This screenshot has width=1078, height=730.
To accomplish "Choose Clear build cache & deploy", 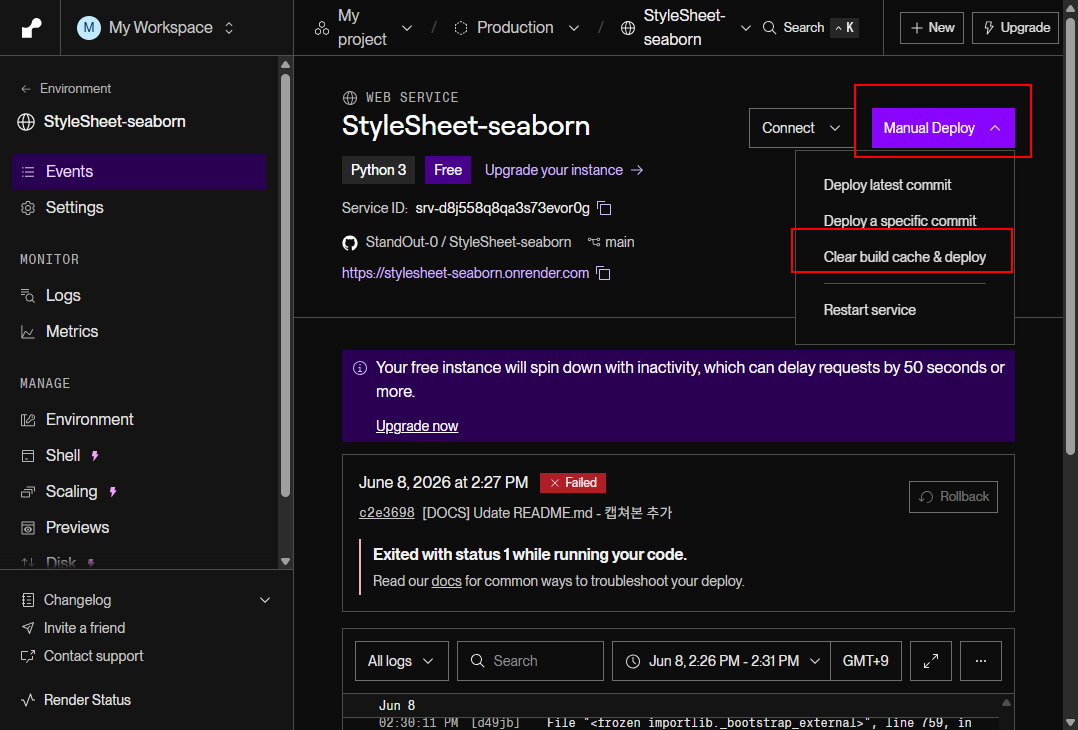I will tap(904, 257).
